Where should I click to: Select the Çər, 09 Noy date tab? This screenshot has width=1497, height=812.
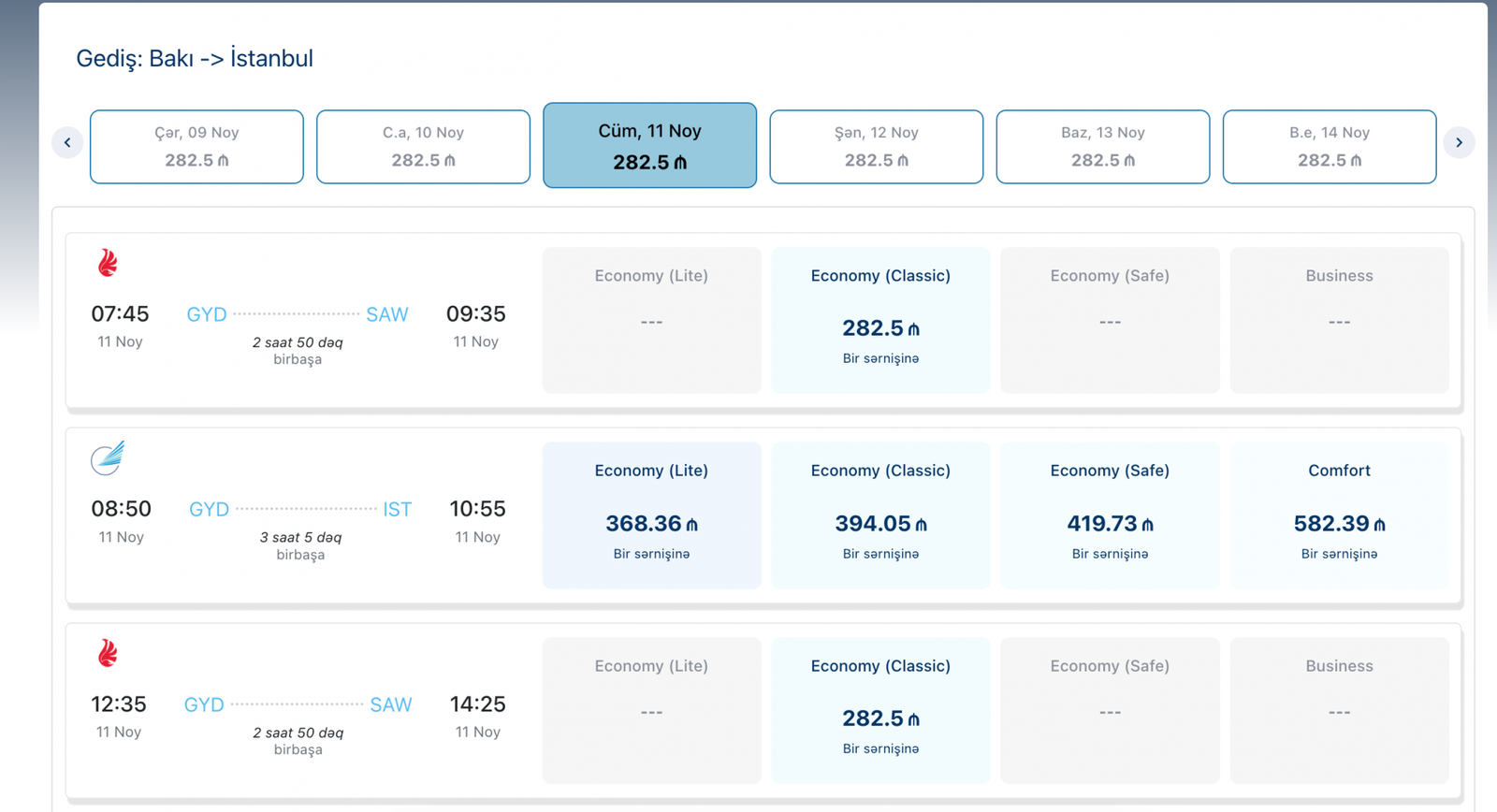(x=196, y=147)
